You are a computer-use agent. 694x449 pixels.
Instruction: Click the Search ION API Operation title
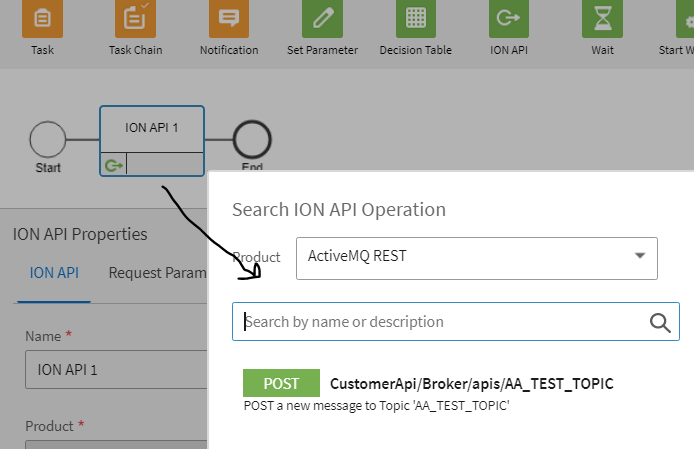[x=339, y=209]
